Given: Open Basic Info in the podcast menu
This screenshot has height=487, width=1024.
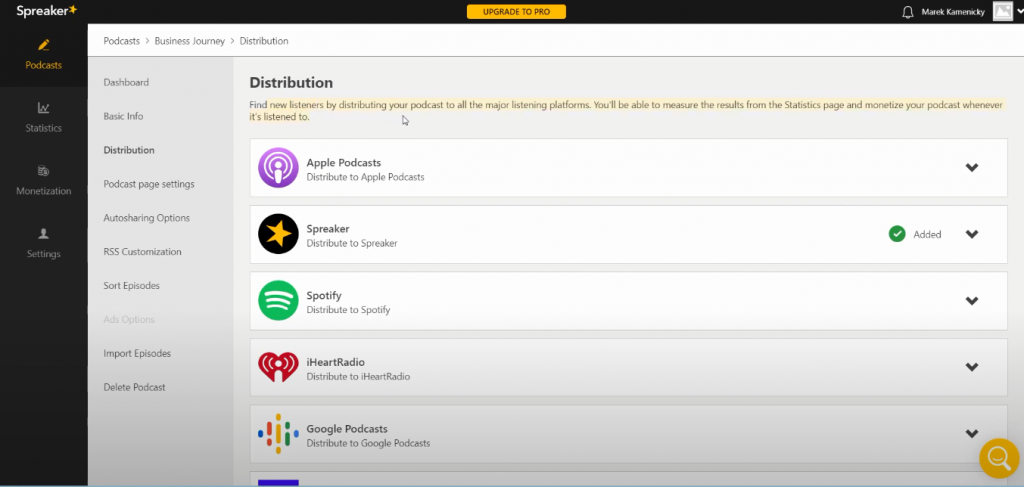Looking at the screenshot, I should pyautogui.click(x=123, y=116).
